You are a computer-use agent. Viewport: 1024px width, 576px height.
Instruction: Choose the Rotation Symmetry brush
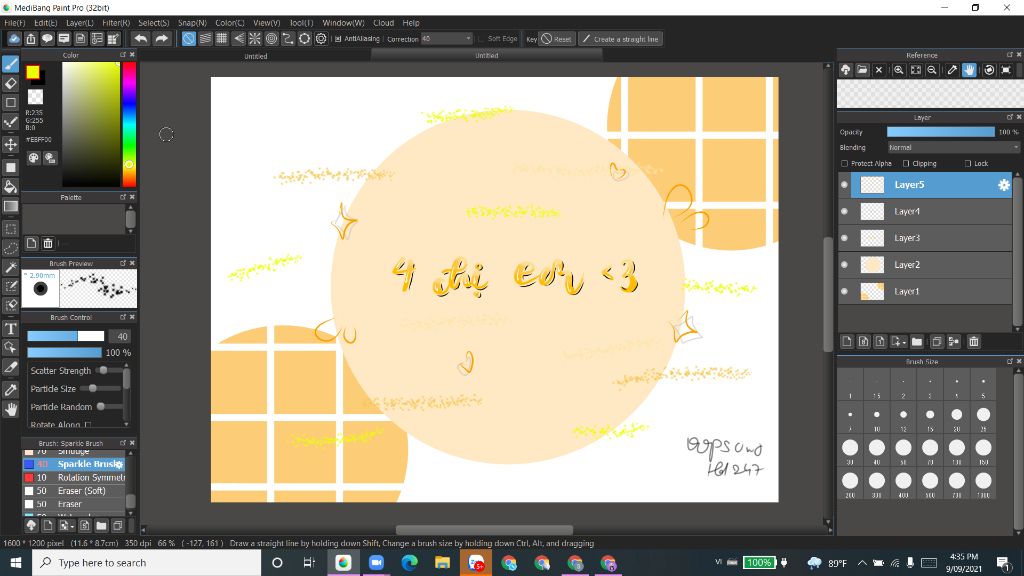(x=74, y=478)
